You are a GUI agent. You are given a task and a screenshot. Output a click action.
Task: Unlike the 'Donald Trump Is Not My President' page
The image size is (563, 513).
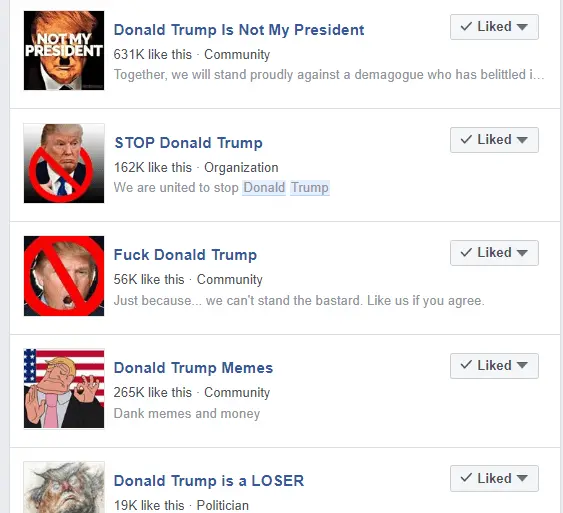[x=494, y=27]
